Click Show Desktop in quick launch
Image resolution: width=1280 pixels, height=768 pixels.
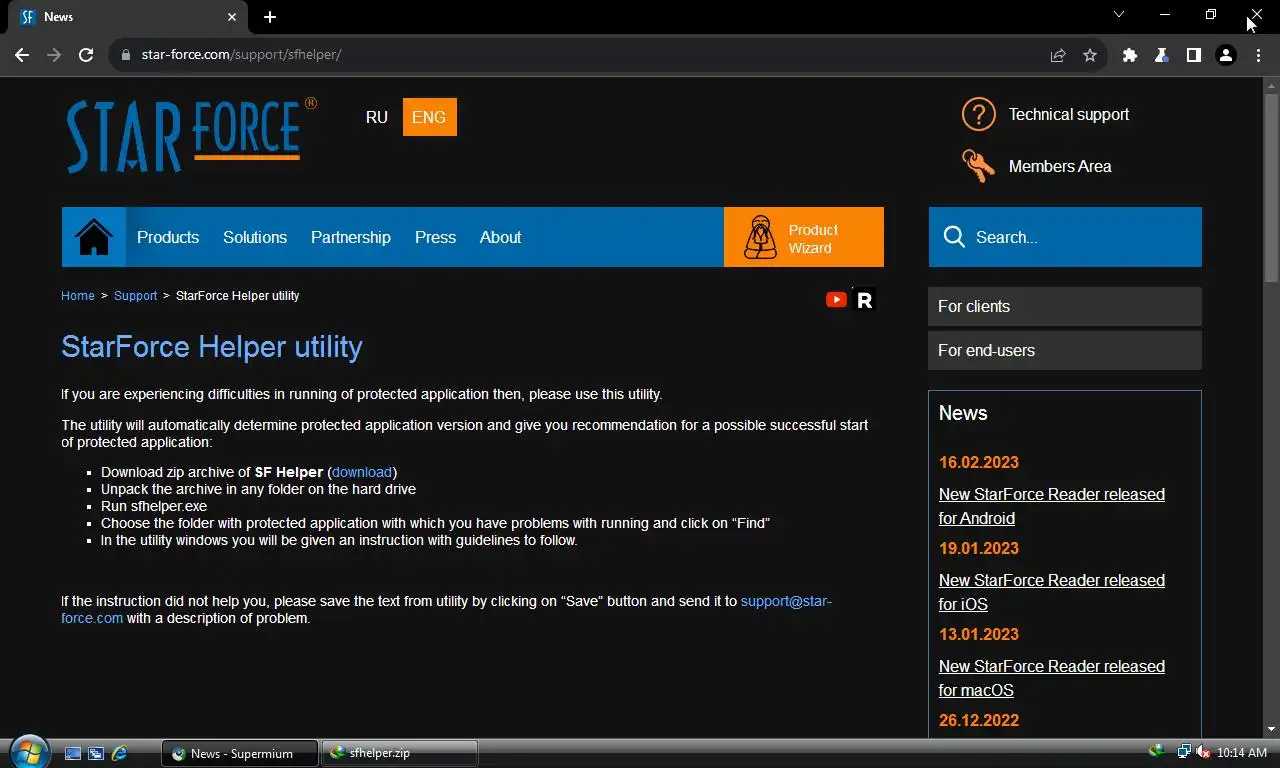tap(73, 753)
